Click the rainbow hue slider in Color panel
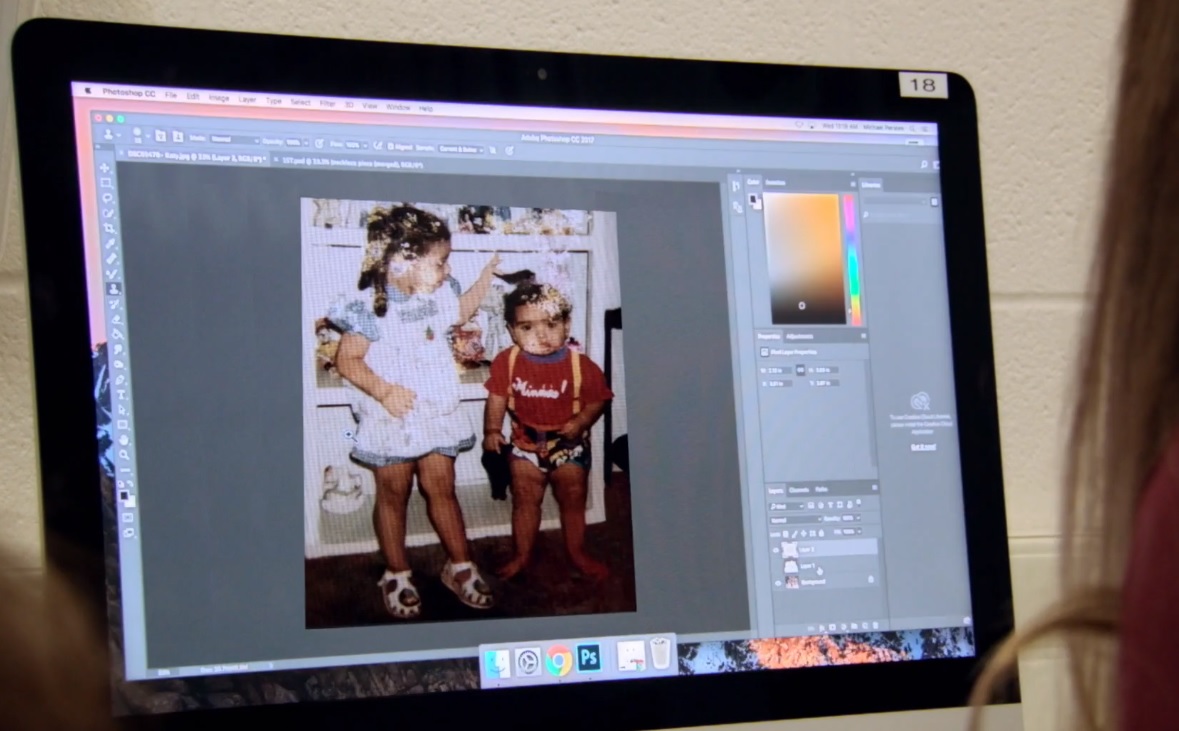This screenshot has width=1179, height=731. (x=851, y=258)
